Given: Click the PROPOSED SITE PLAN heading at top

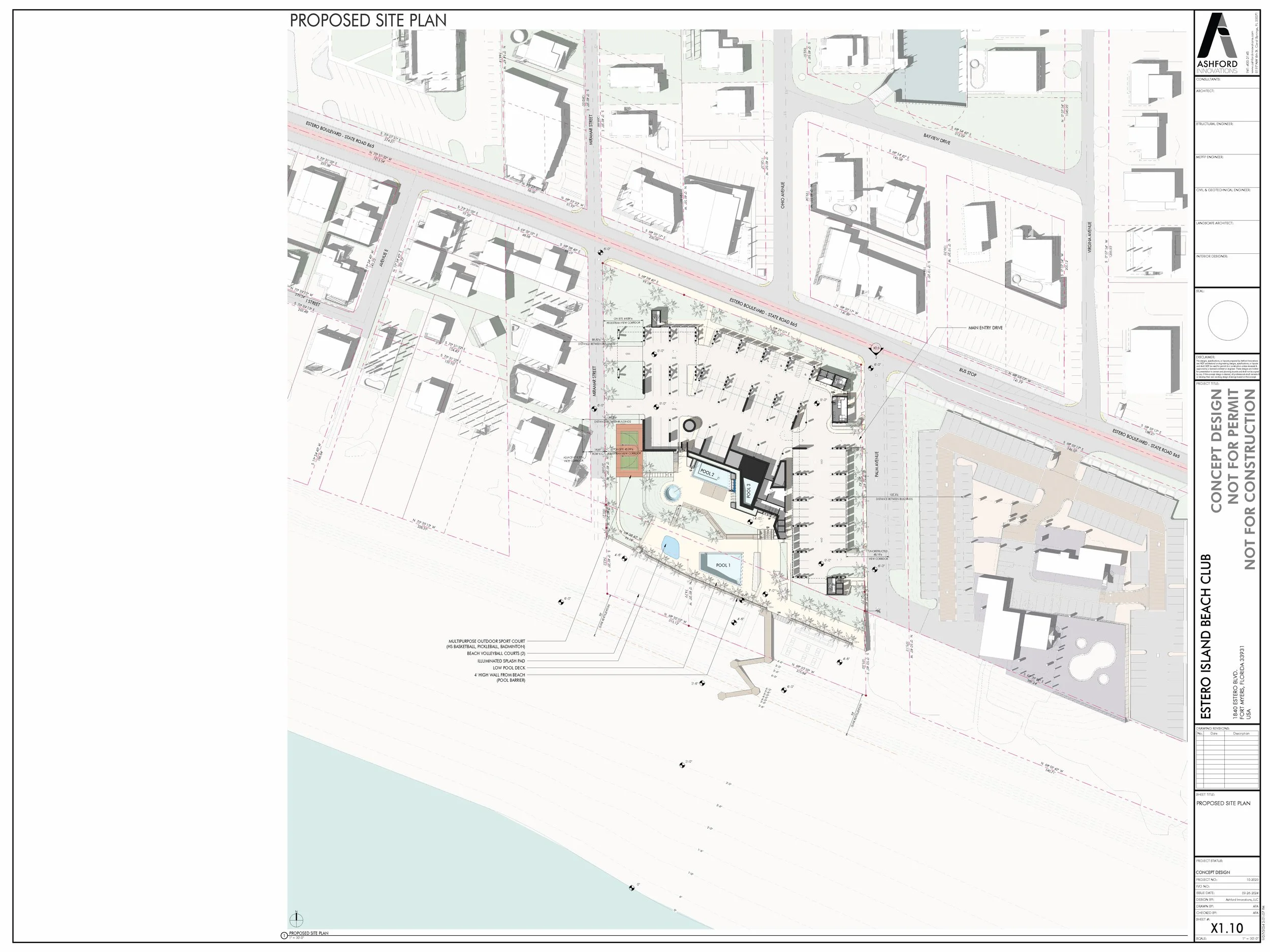Looking at the screenshot, I should [x=368, y=20].
